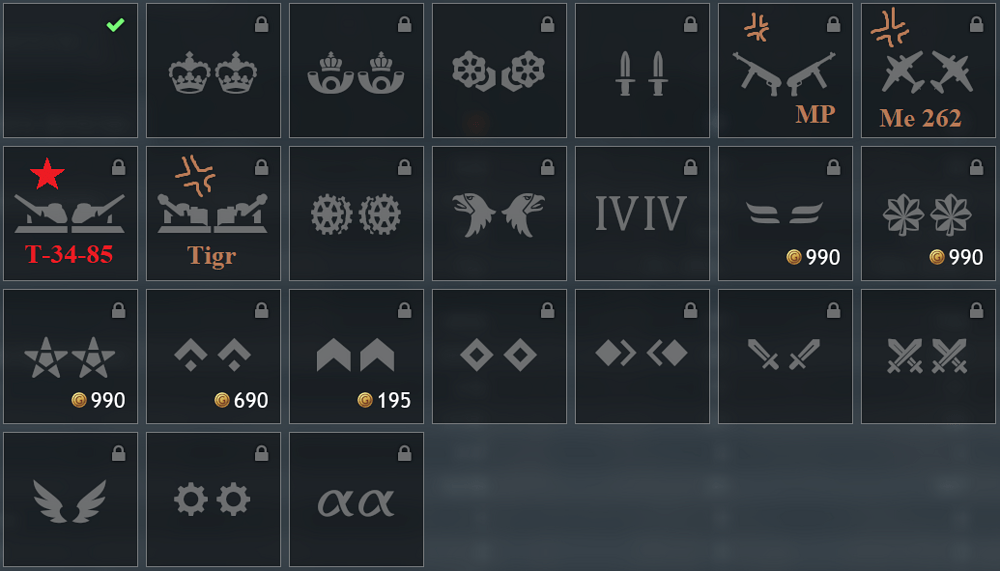Purchase the chevron decoration priced 195

pos(356,356)
